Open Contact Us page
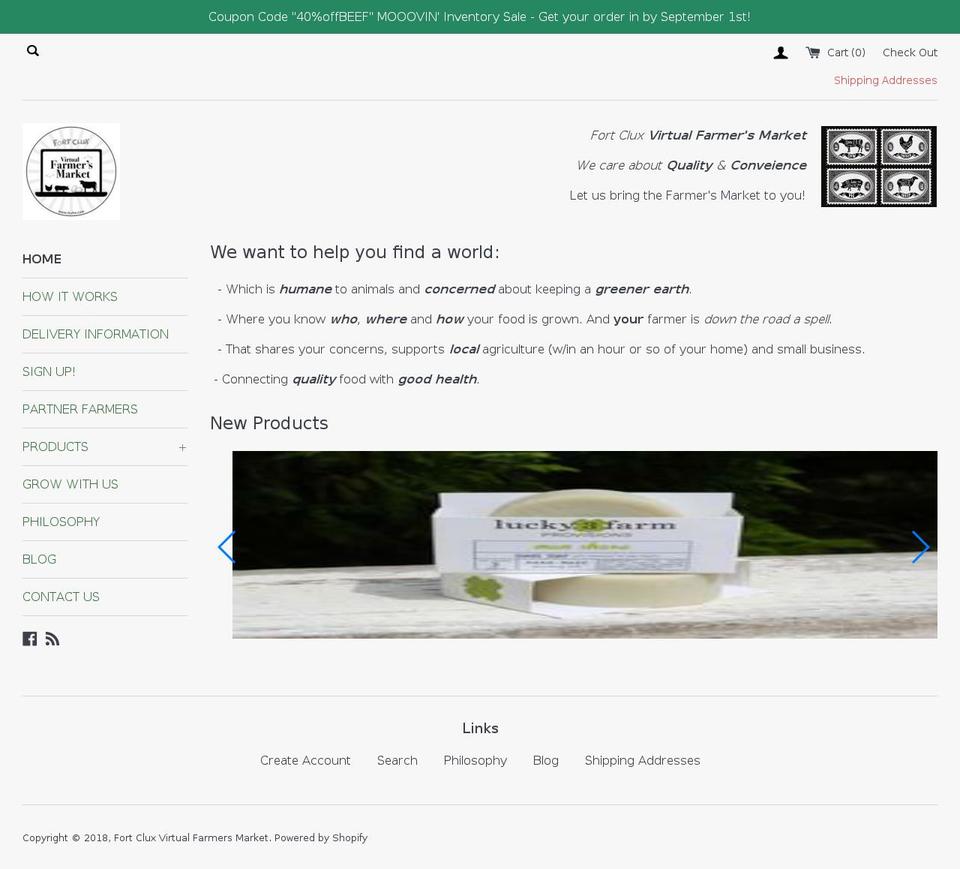Image resolution: width=960 pixels, height=869 pixels. [61, 596]
